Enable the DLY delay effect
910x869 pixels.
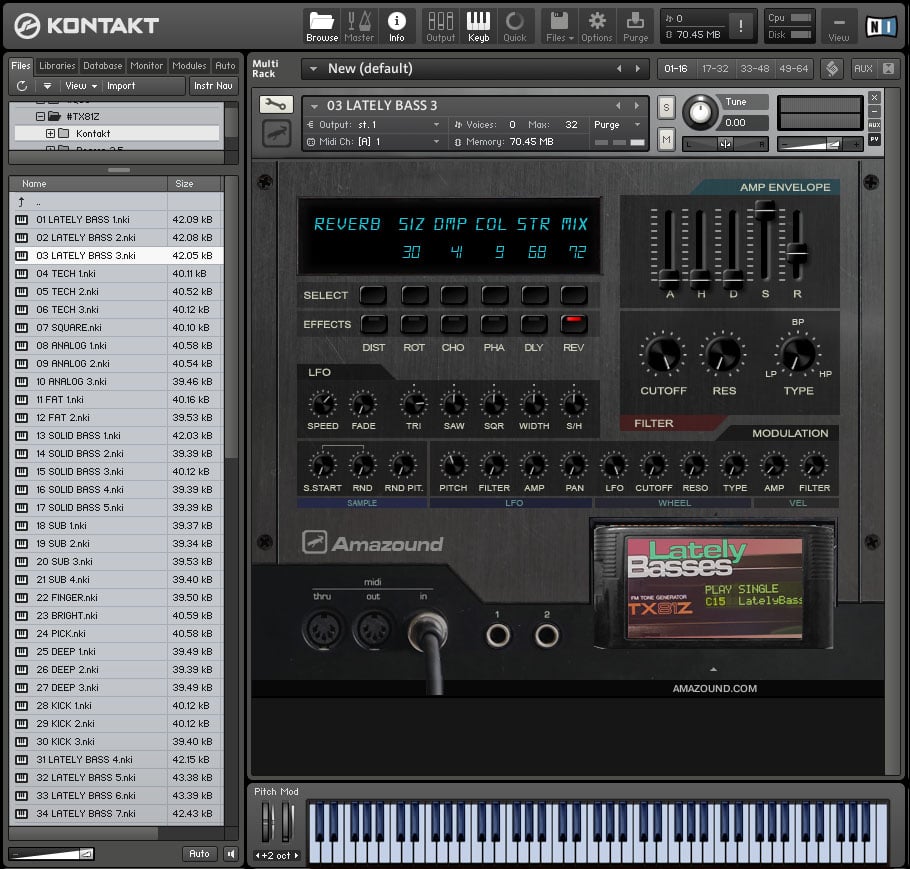[534, 323]
